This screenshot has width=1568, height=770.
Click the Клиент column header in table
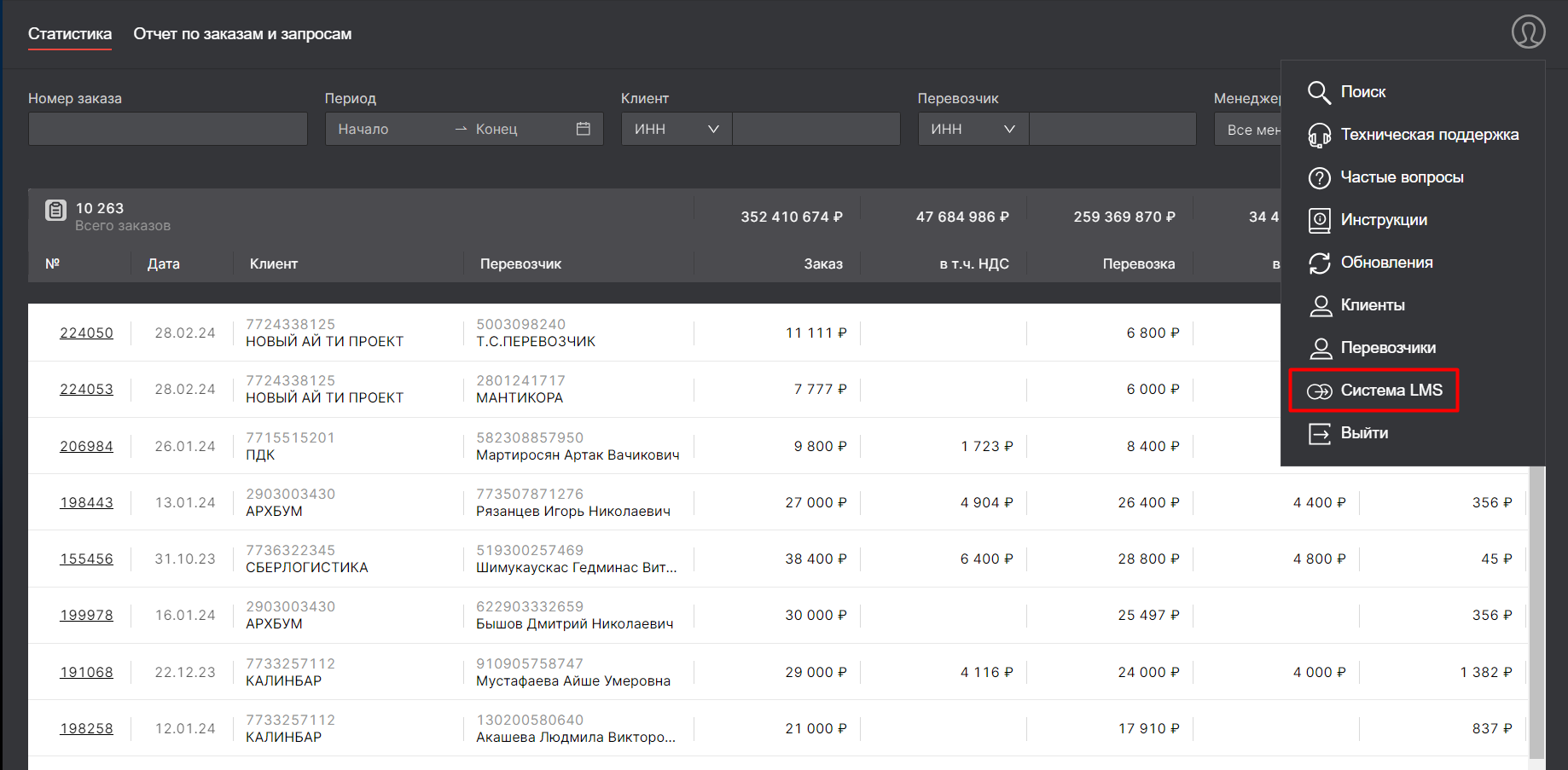pyautogui.click(x=274, y=263)
